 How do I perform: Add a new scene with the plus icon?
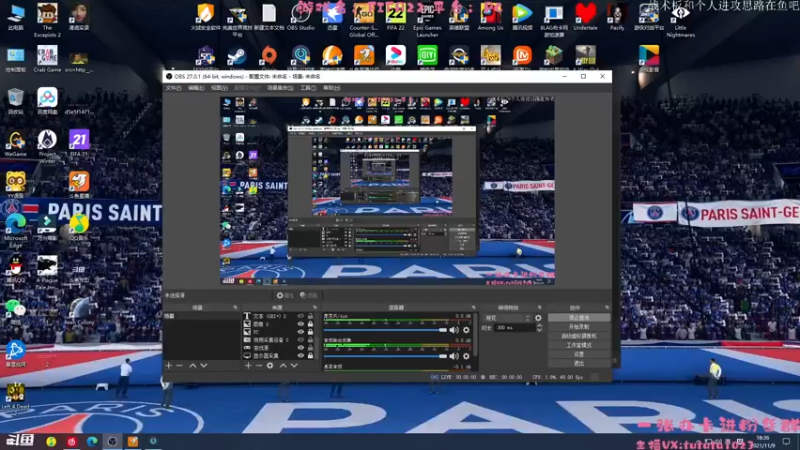point(169,365)
